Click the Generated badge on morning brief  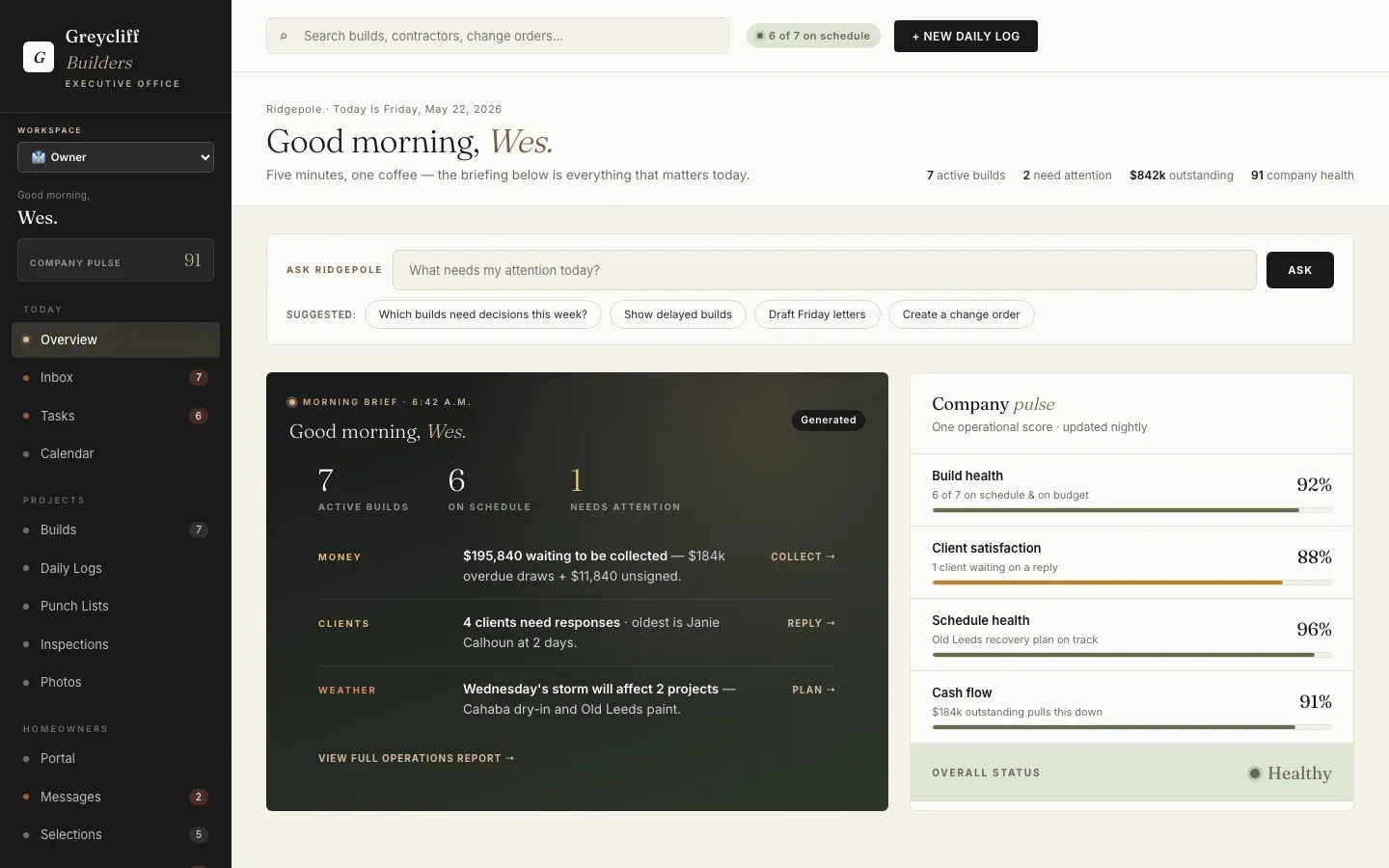[829, 420]
